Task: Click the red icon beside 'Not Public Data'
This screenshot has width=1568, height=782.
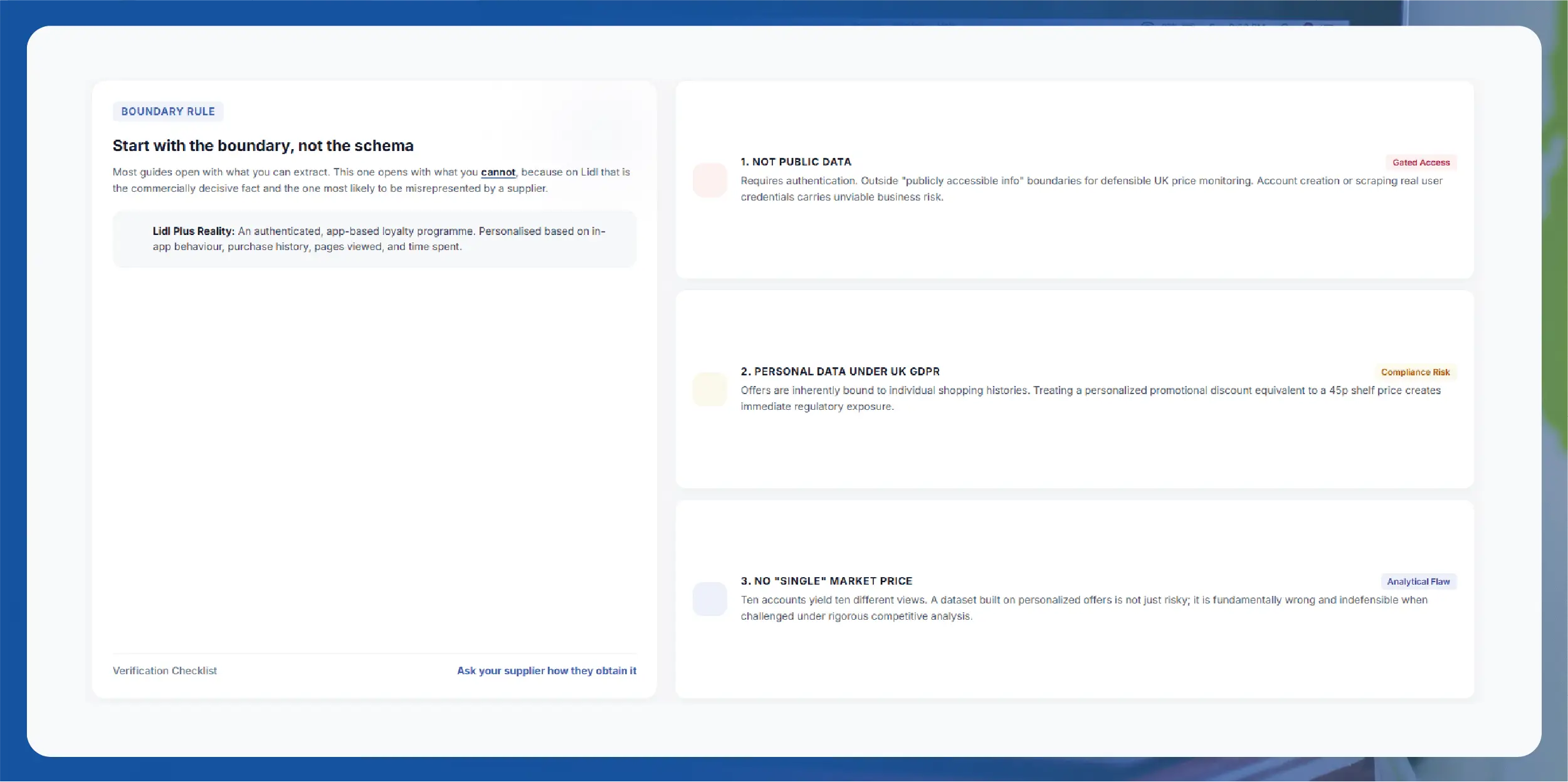Action: (710, 180)
